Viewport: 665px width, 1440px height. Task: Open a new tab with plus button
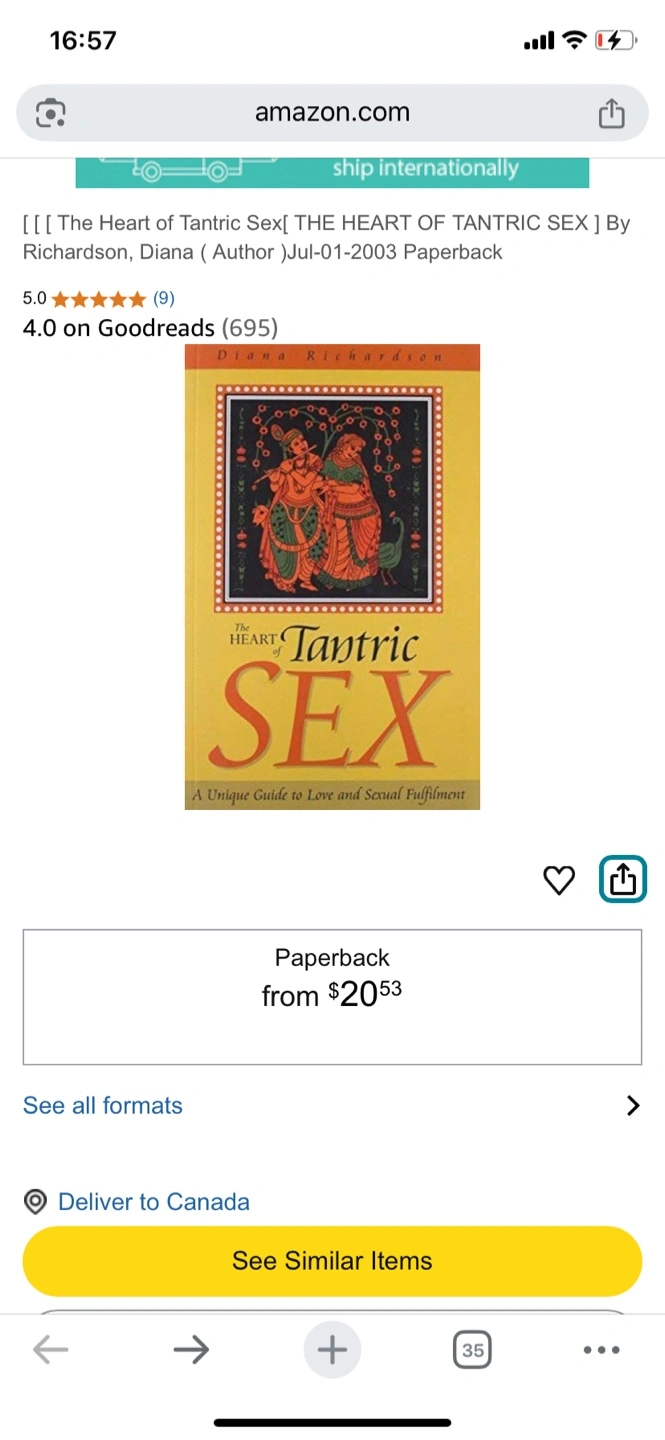[332, 1350]
